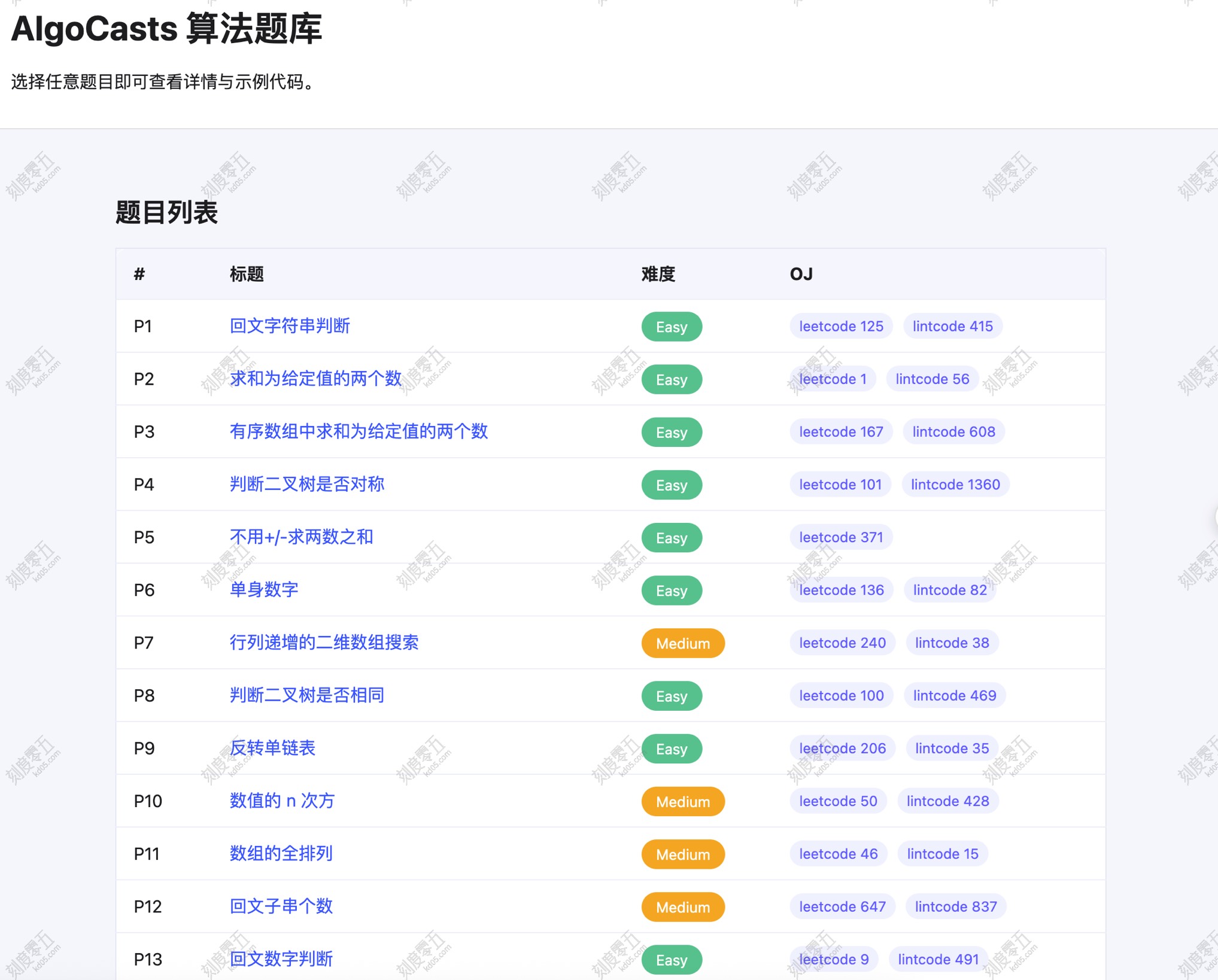Select the leetcode 240 badge
The image size is (1218, 980).
click(x=842, y=643)
